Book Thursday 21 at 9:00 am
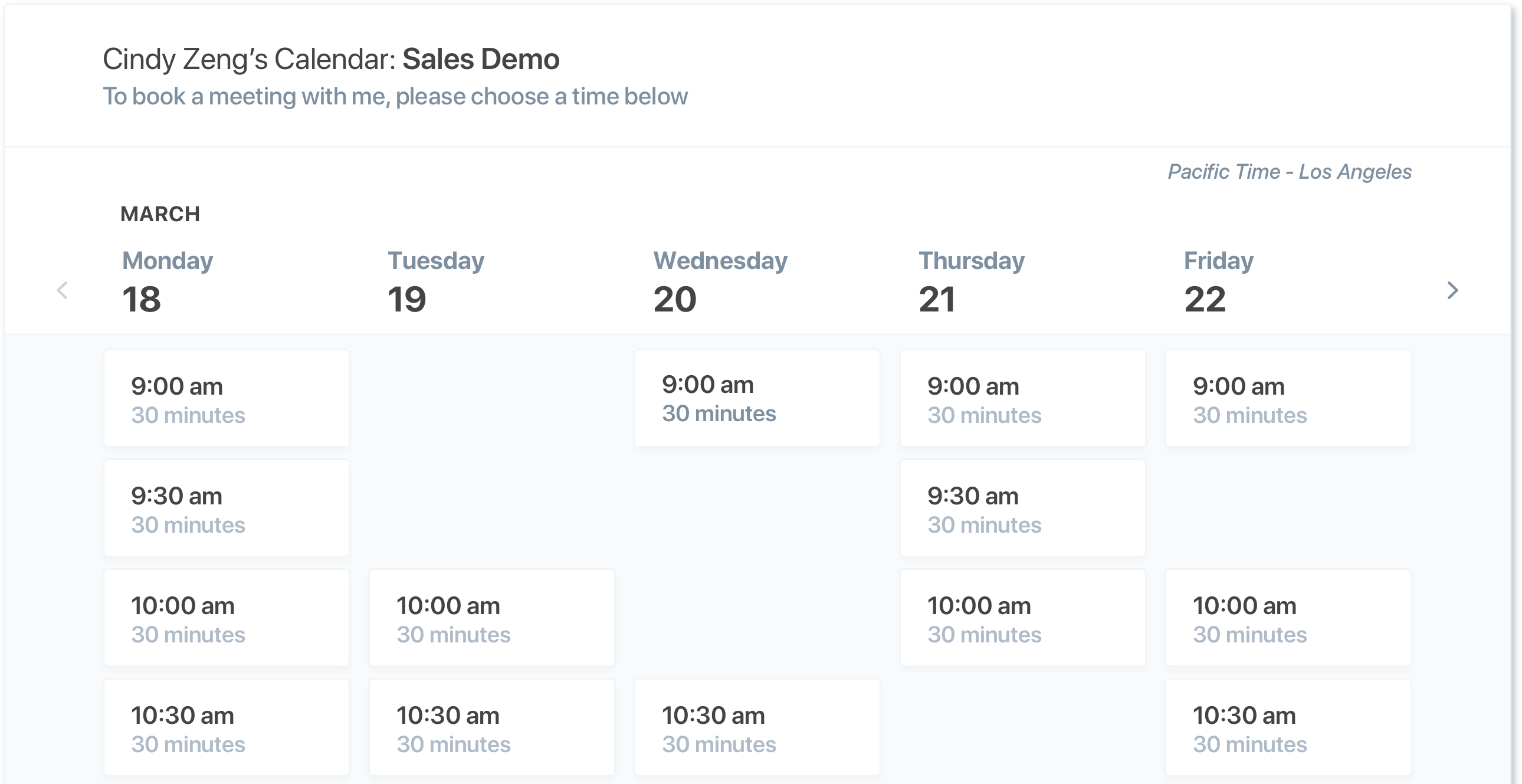1522x784 pixels. point(1022,398)
